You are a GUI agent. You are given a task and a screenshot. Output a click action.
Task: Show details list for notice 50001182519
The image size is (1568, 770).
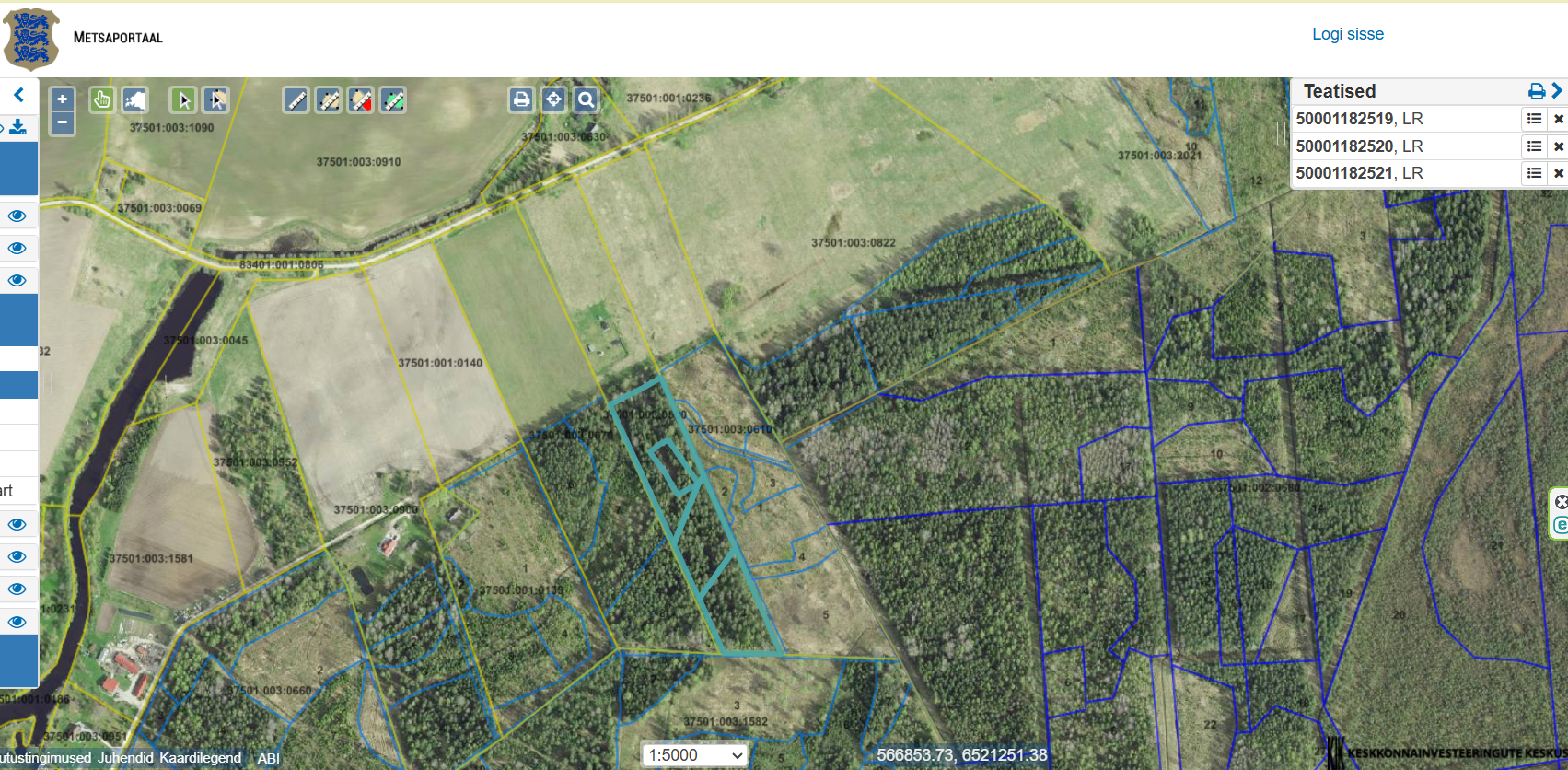[x=1534, y=119]
